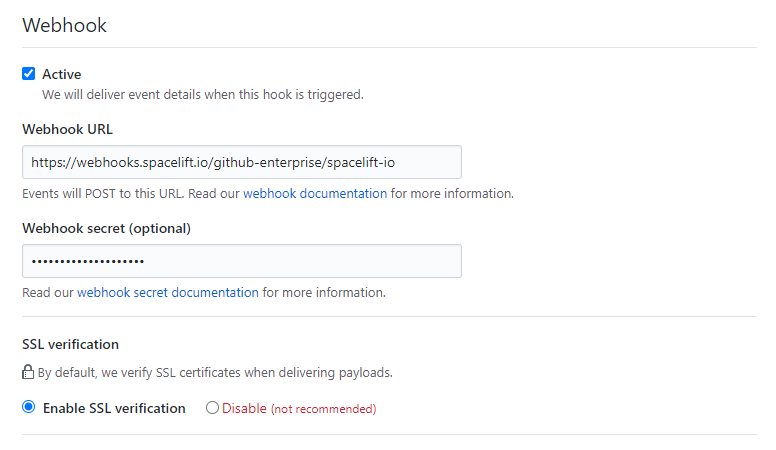Click the 'By default, we verify SSL certificates' text
The height and width of the screenshot is (450, 776).
pos(215,373)
